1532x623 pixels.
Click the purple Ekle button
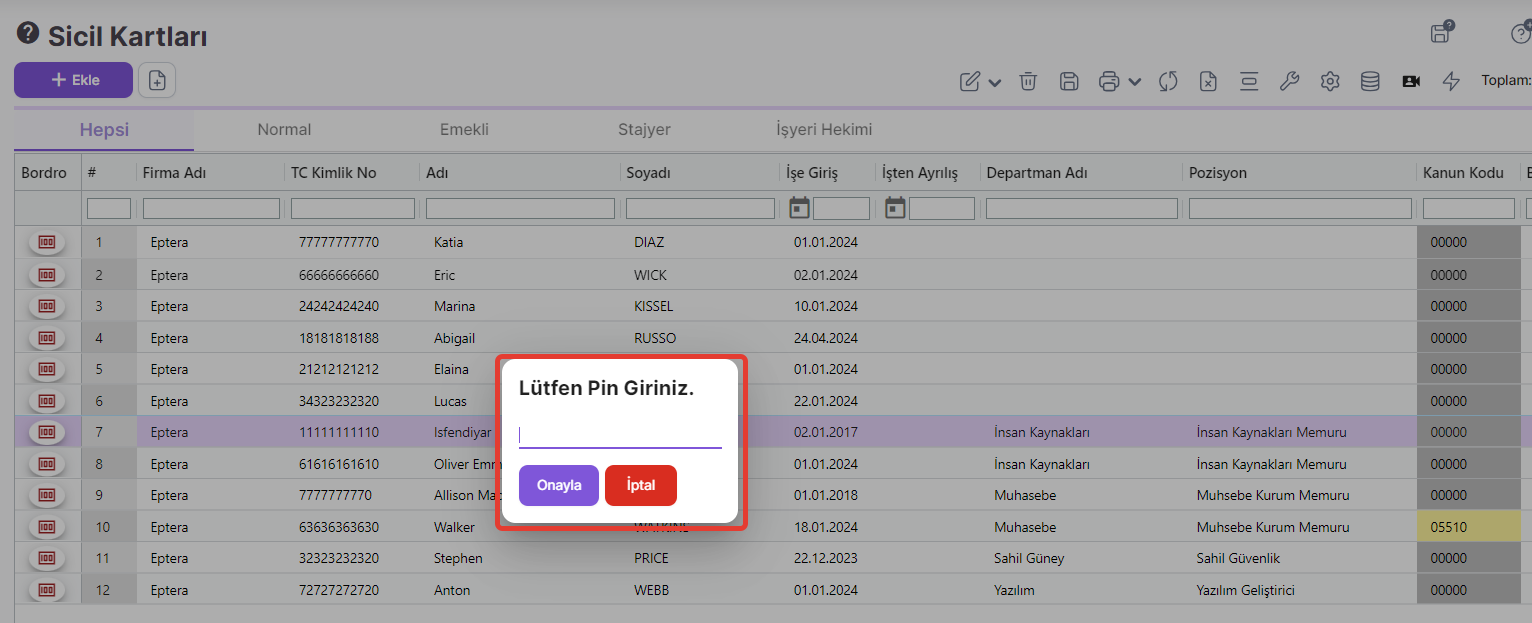(x=73, y=80)
